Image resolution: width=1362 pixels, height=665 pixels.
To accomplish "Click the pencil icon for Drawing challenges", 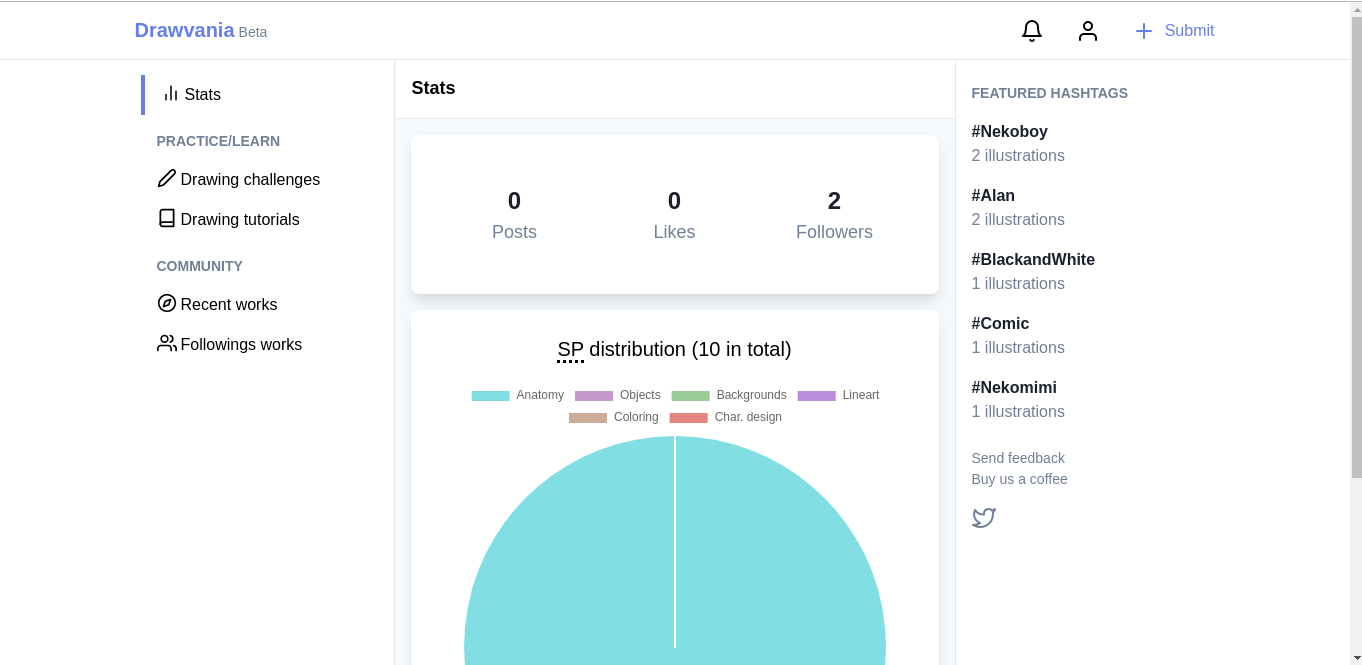I will (x=167, y=178).
